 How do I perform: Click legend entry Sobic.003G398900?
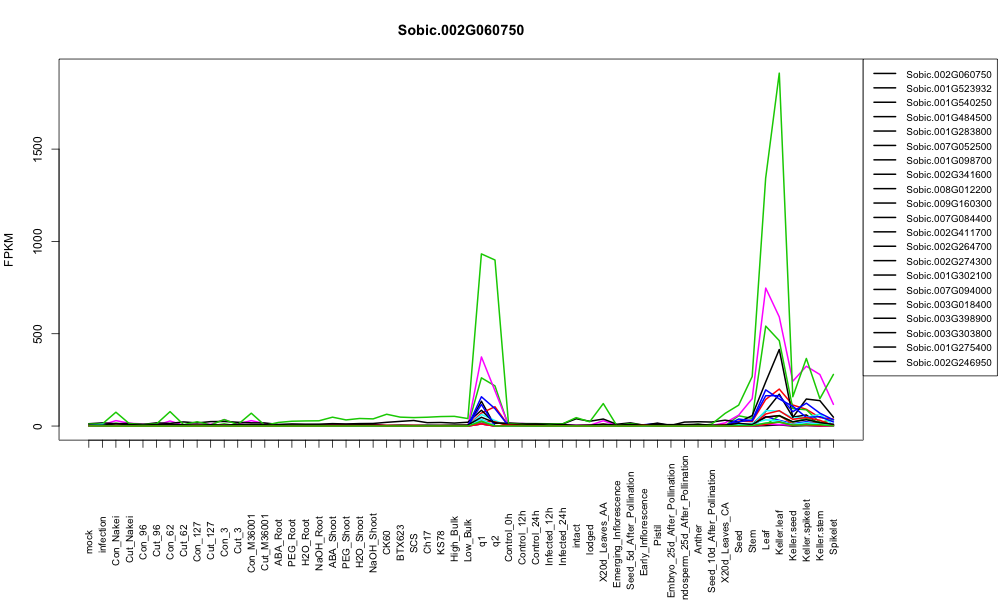948,319
